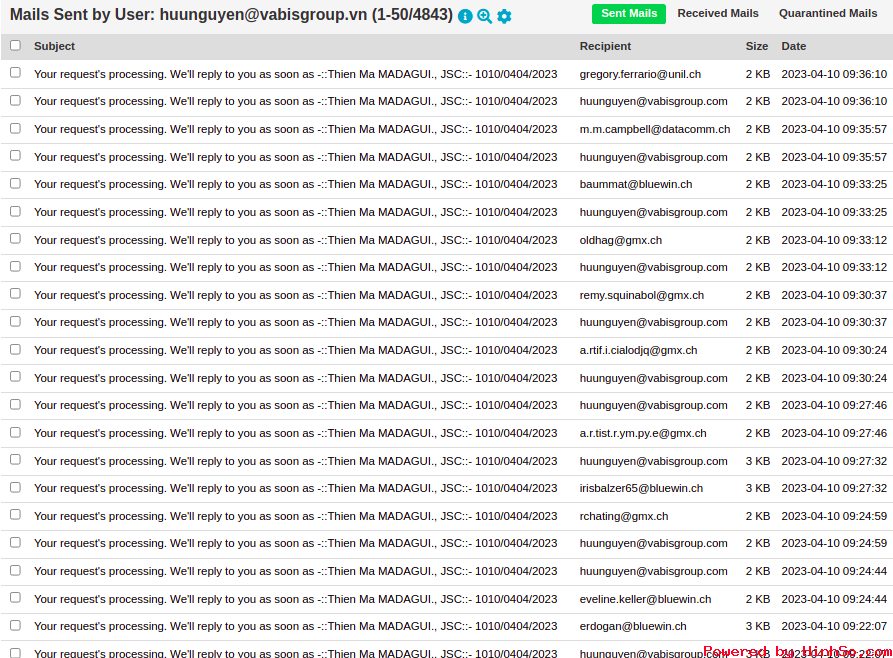Click the magnifier search icon in header
Viewport: 893px width, 658px height.
pos(485,16)
